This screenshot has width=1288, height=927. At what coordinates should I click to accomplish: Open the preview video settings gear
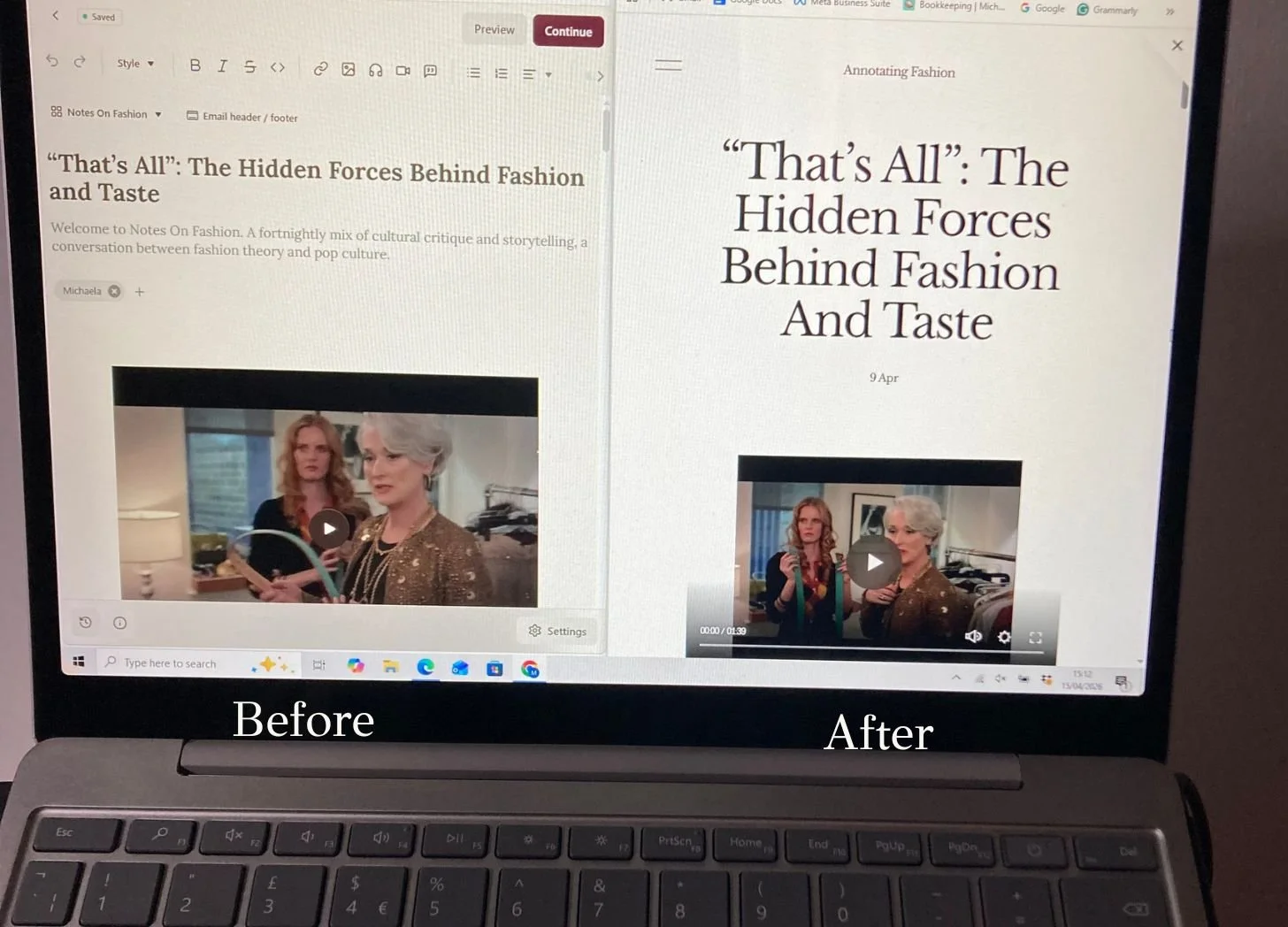[1004, 637]
